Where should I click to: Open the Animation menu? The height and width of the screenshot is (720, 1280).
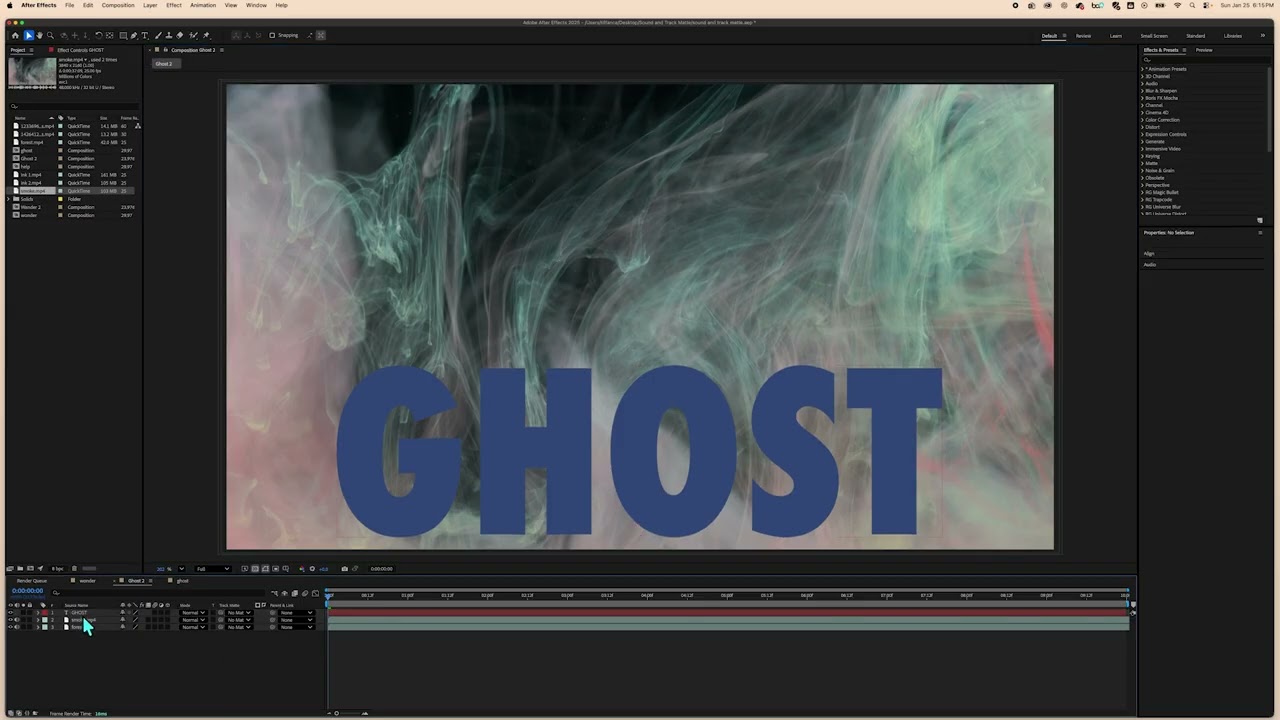[x=203, y=5]
